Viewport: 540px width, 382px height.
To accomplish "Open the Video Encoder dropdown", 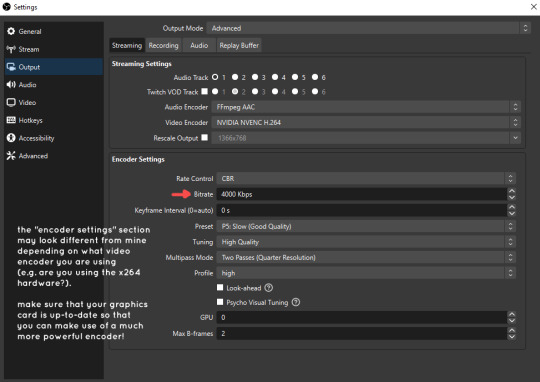I will click(366, 122).
